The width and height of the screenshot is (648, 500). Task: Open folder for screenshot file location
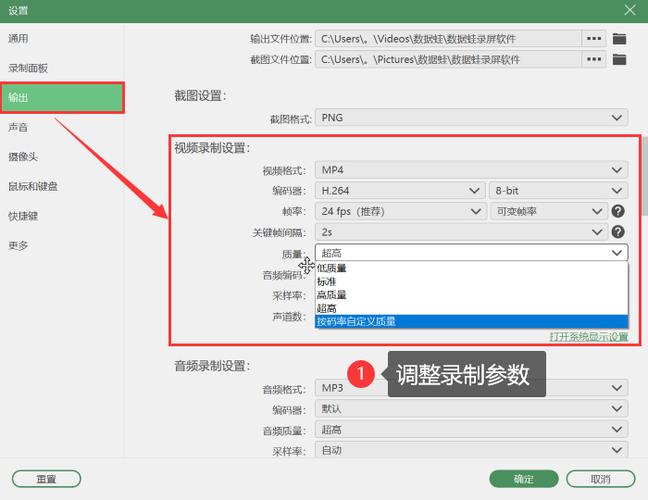click(619, 60)
